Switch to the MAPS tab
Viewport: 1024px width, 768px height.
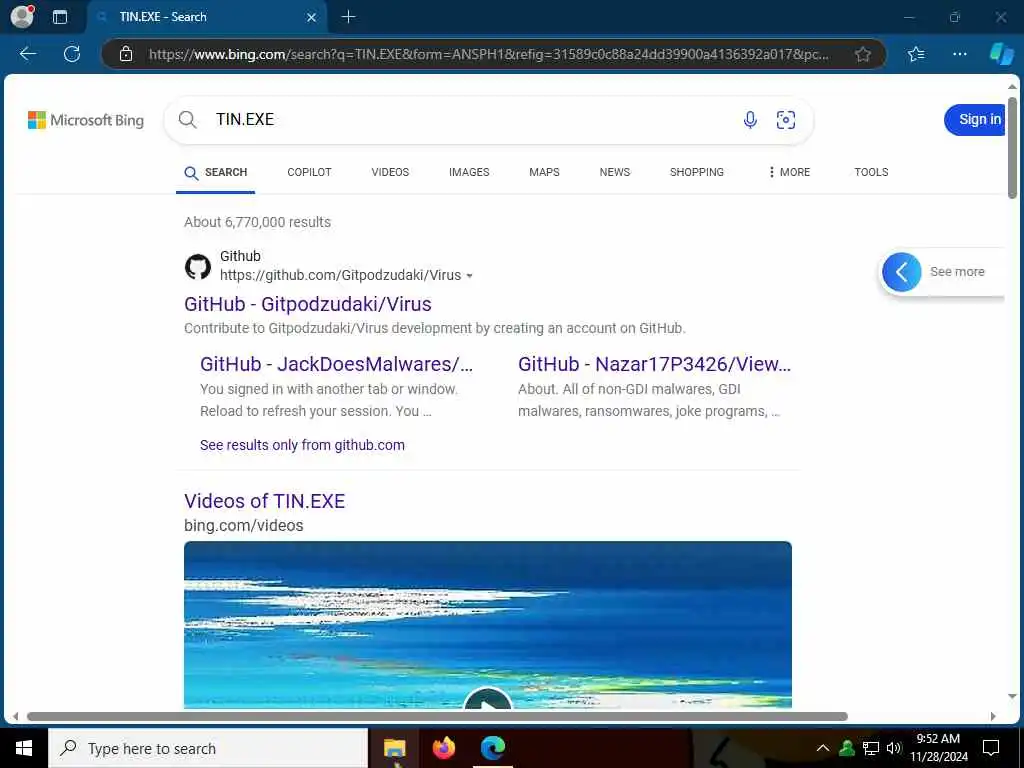click(544, 172)
